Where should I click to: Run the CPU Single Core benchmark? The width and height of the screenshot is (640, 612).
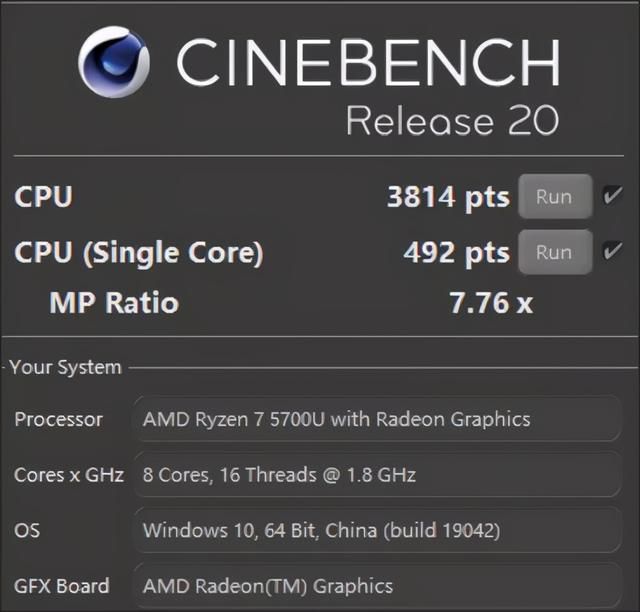point(555,252)
